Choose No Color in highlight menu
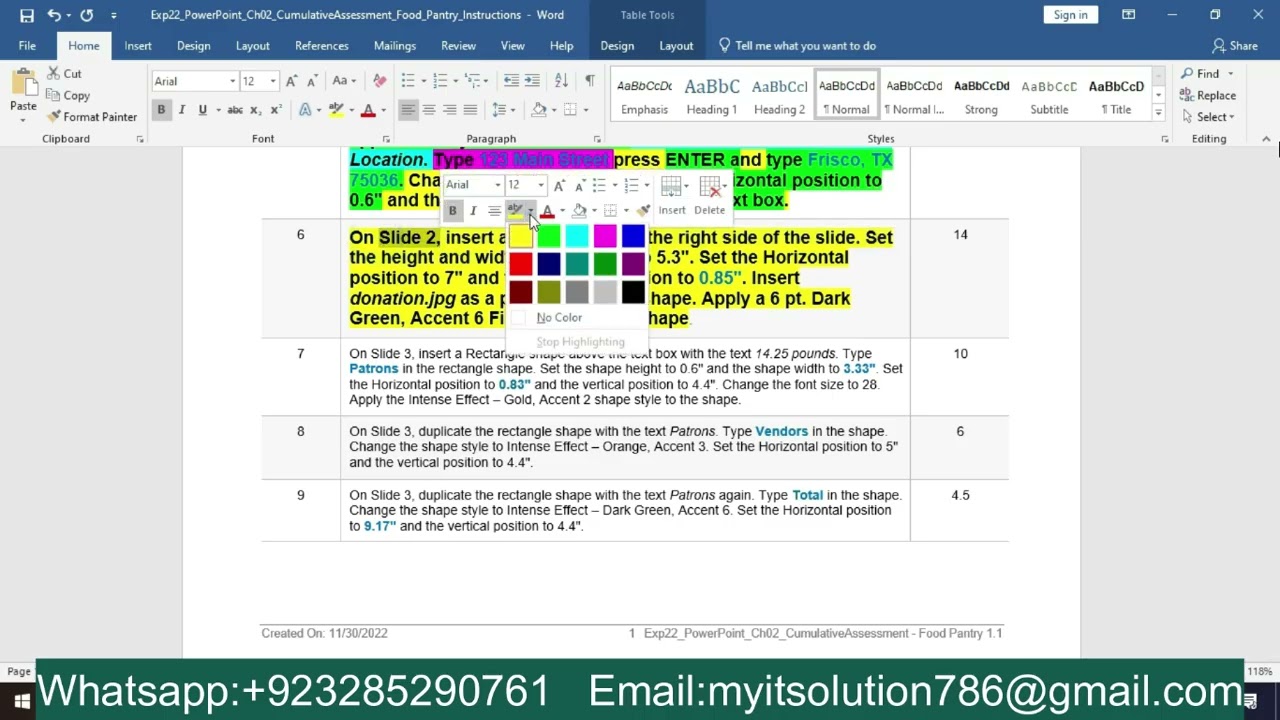Image resolution: width=1280 pixels, height=720 pixels. pos(559,318)
